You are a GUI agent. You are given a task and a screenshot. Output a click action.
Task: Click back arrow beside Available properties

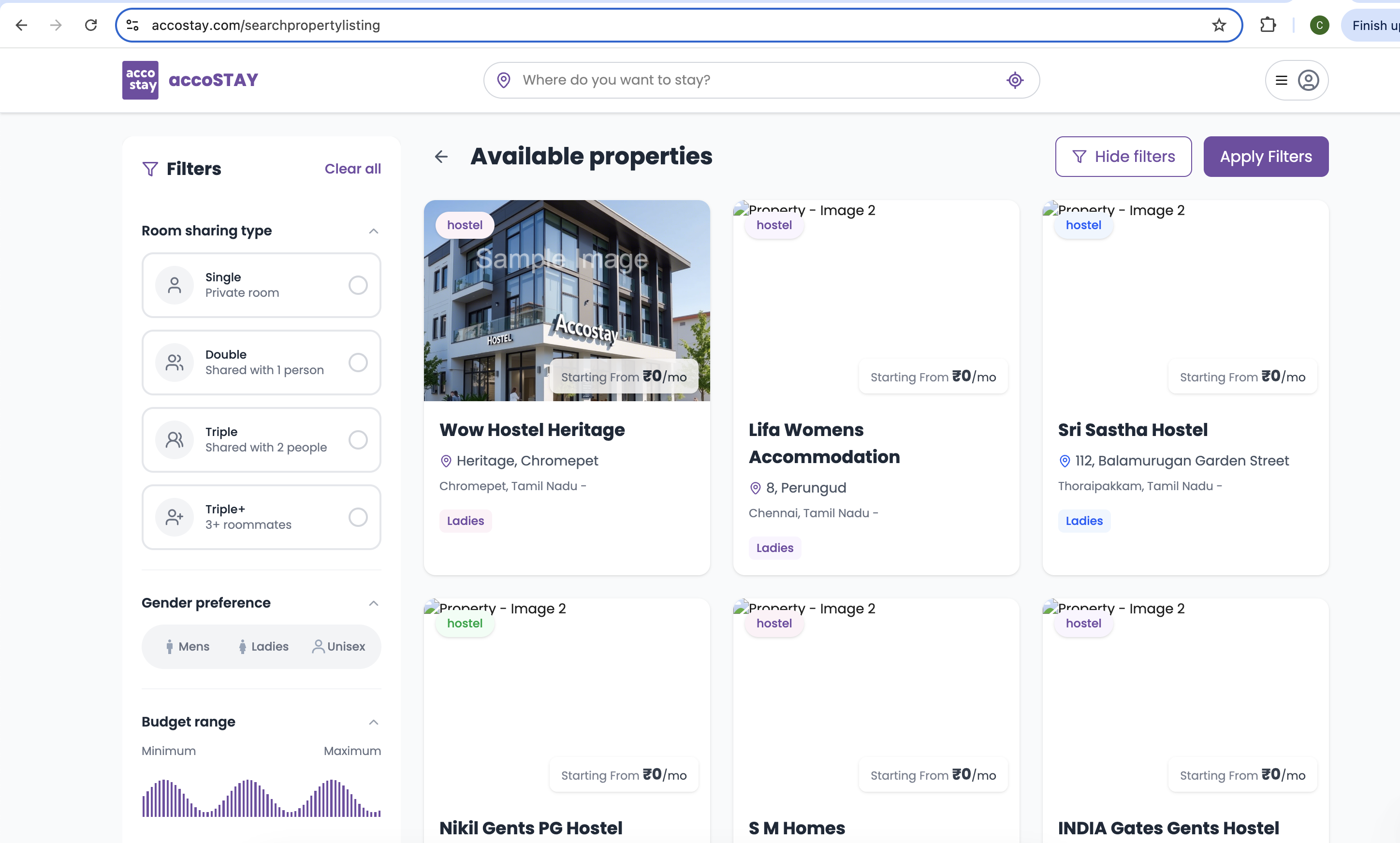click(x=441, y=157)
